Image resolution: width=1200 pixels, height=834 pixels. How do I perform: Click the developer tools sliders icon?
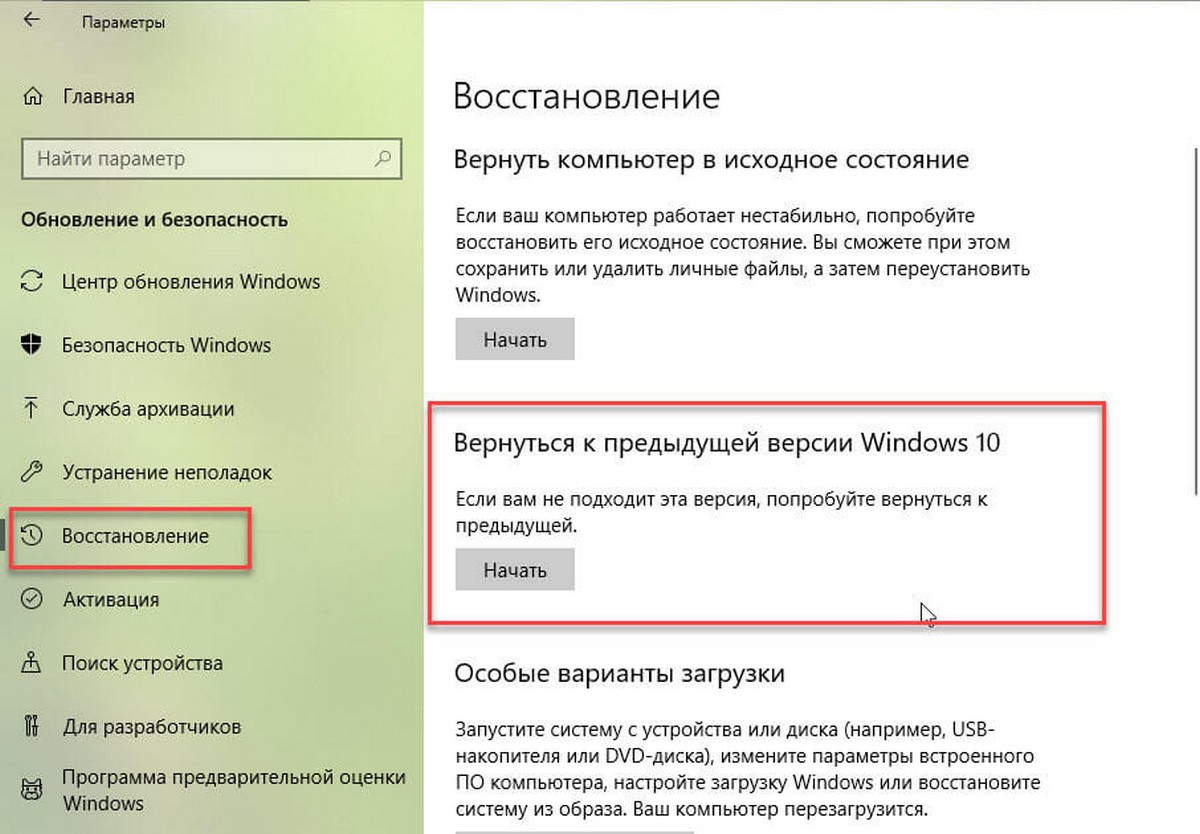pos(32,726)
